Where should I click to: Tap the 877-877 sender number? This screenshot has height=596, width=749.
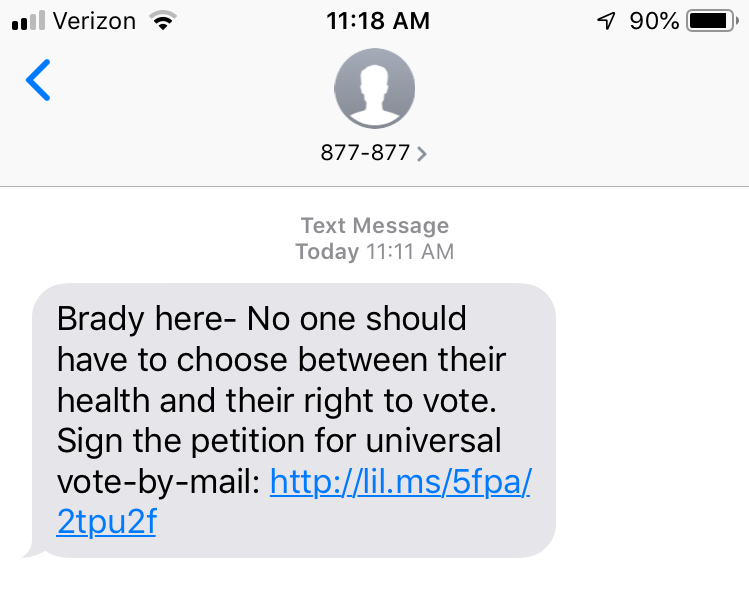[365, 154]
